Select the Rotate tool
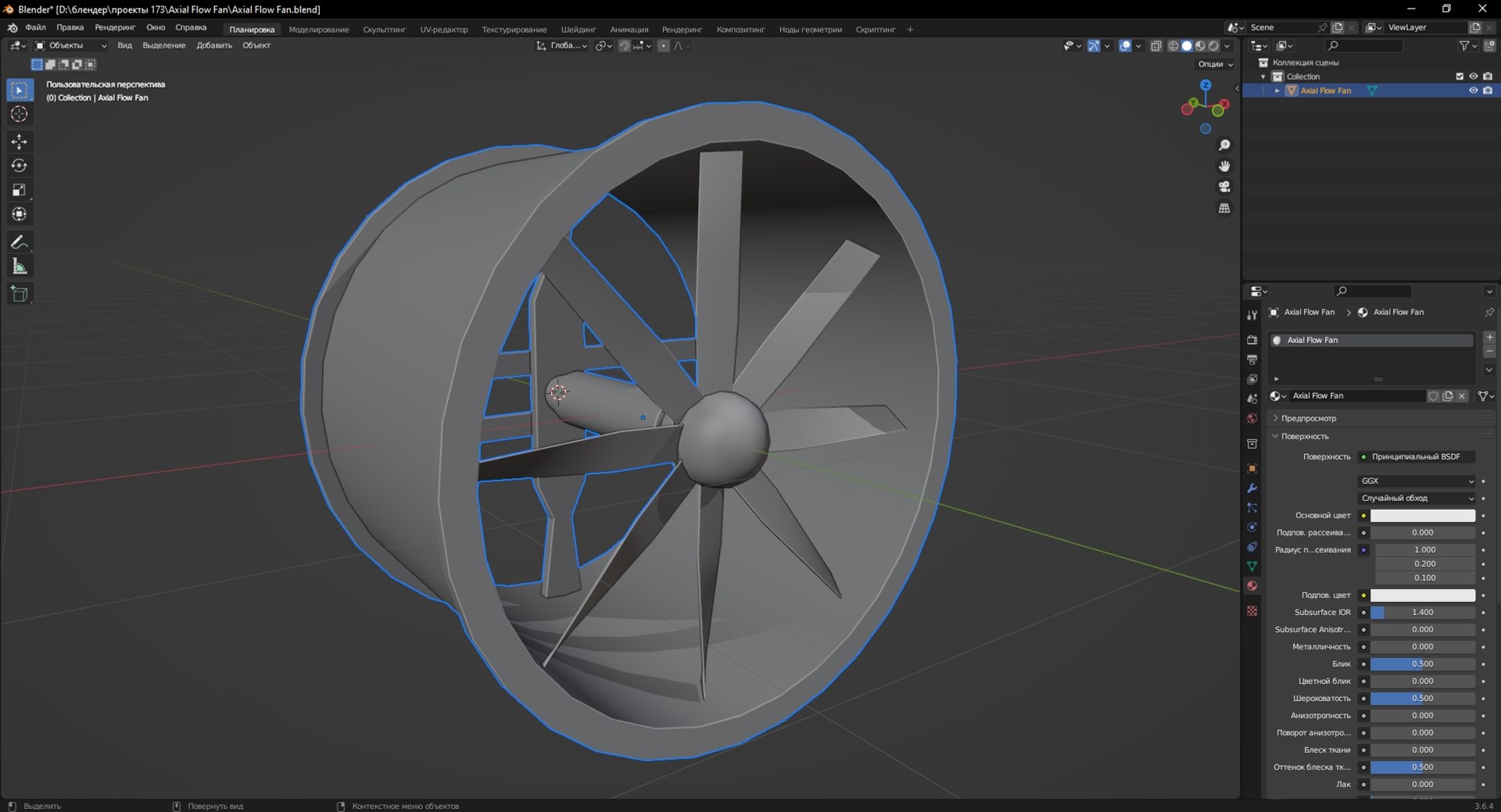This screenshot has height=812, width=1501. 20,166
